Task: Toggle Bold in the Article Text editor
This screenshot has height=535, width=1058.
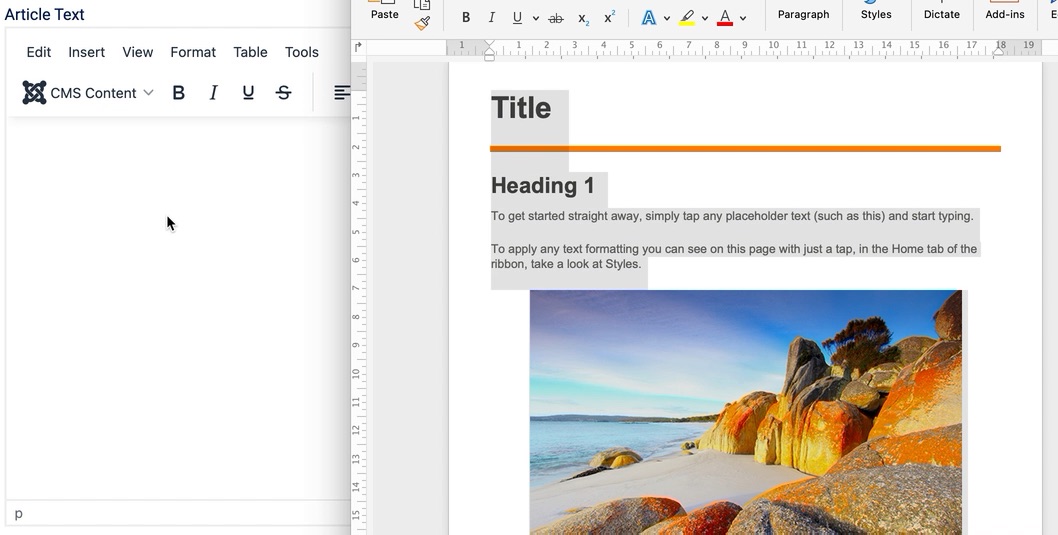Action: (x=179, y=93)
